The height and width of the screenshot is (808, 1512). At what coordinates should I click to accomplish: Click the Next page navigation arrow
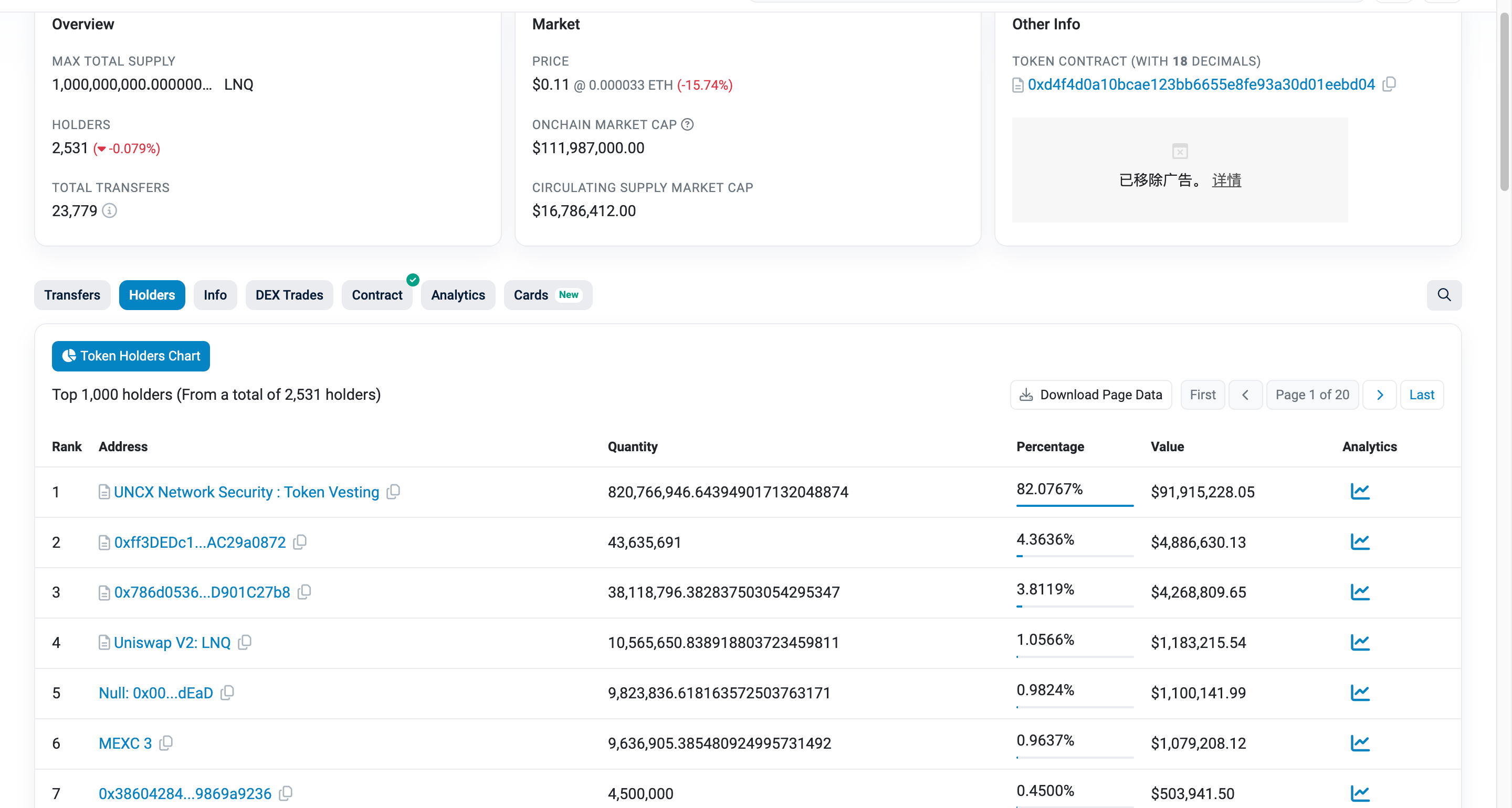[x=1381, y=395]
